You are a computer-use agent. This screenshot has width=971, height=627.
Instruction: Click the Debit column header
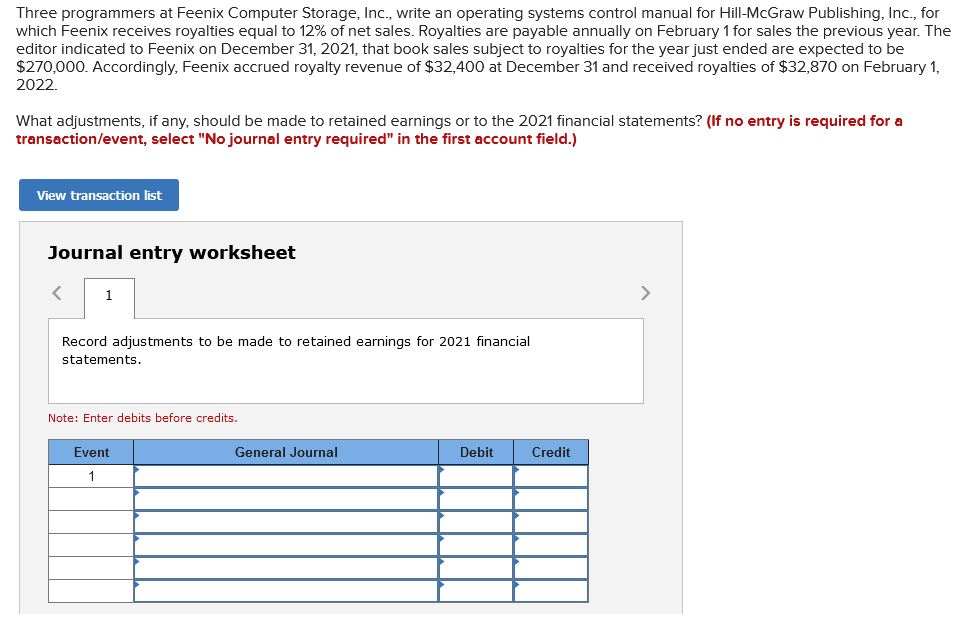[x=476, y=452]
